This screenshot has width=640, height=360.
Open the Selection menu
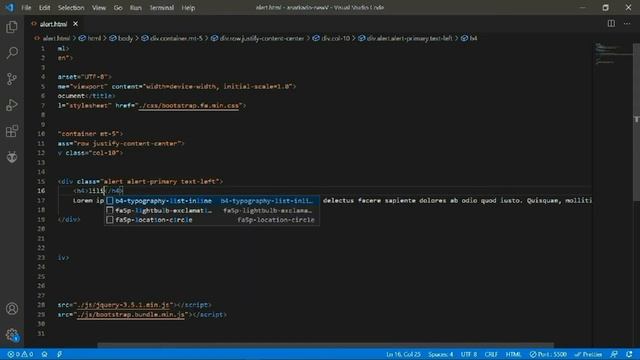click(71, 8)
